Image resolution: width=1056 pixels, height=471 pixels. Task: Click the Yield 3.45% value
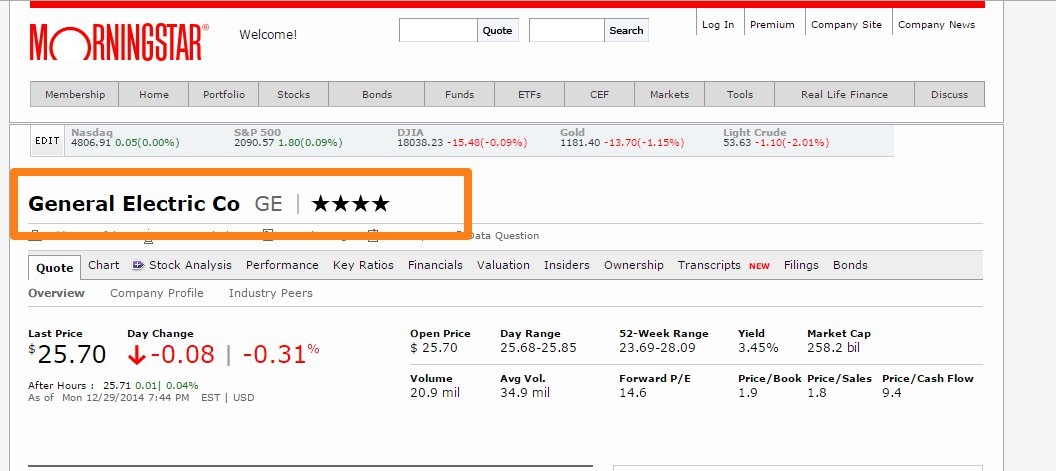(758, 348)
